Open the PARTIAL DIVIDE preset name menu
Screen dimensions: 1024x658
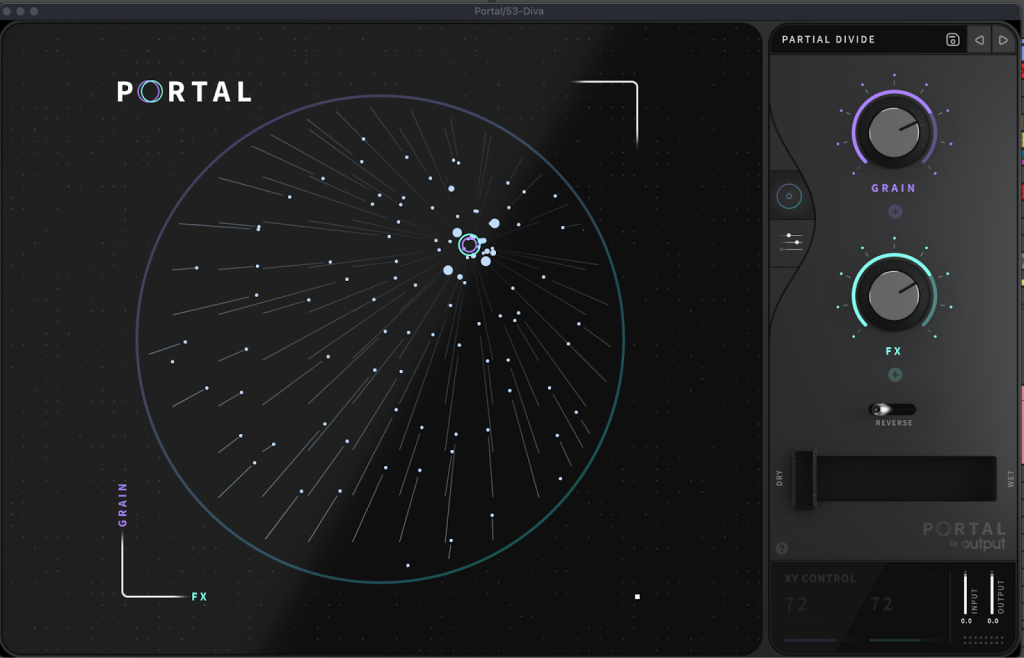point(828,40)
